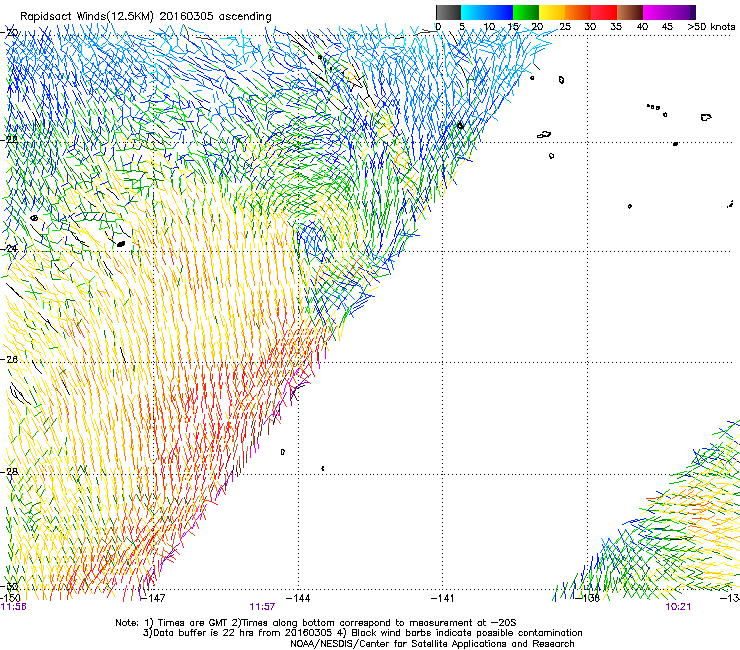This screenshot has height=650, width=740.
Task: Click the '10' legend scale label
Action: click(489, 27)
